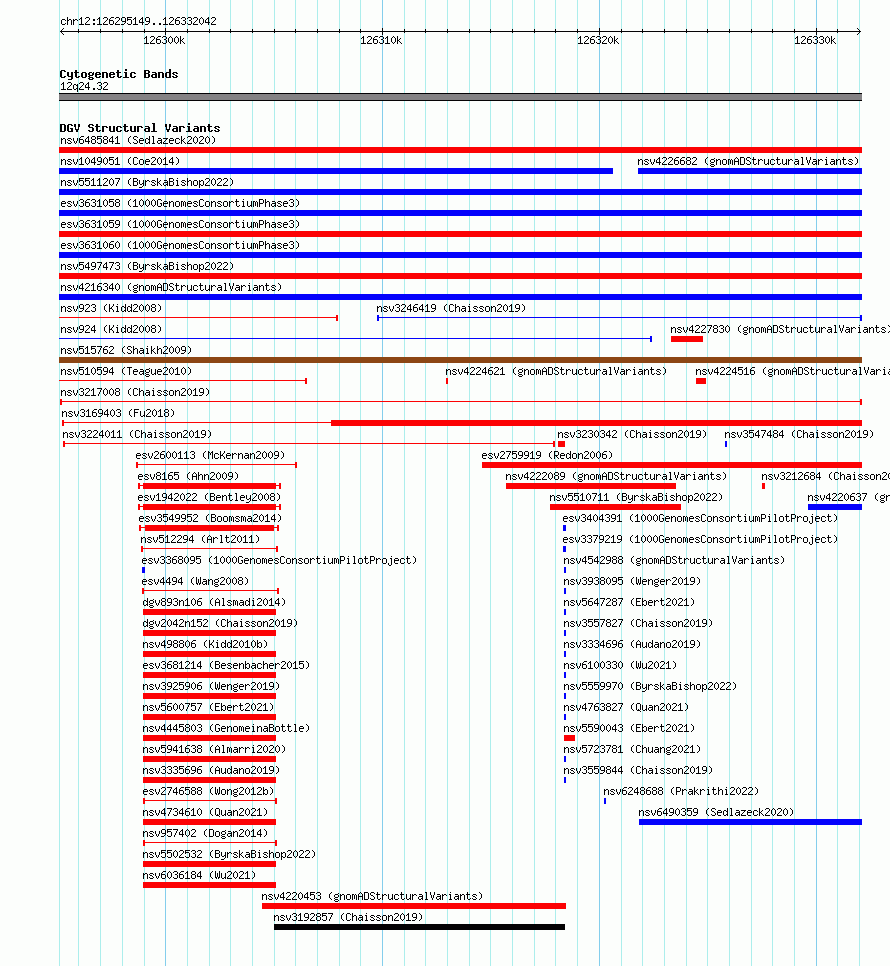The height and width of the screenshot is (966, 890).
Task: Click nsv3557827 (Chaisson2019) label
Action: pyautogui.click(x=638, y=622)
